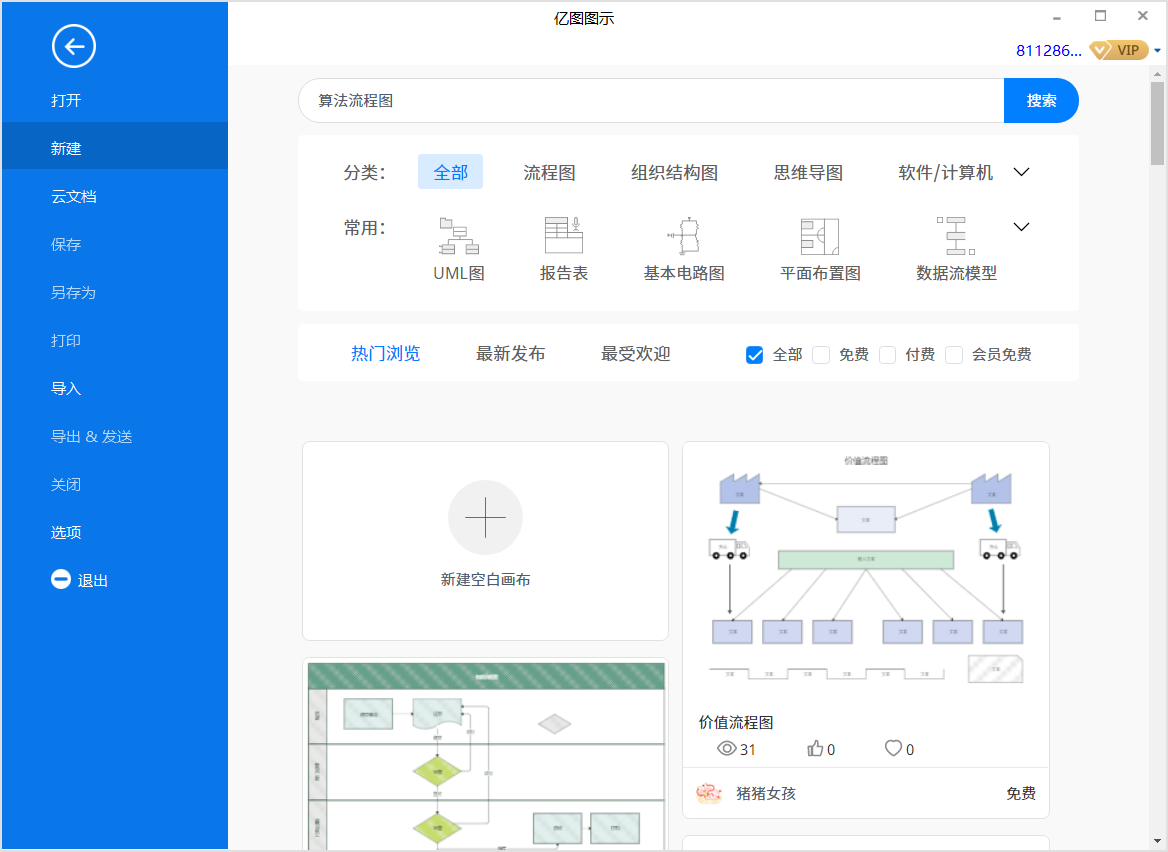This screenshot has height=852, width=1168.
Task: Check the 免费 filter checkbox
Action: (821, 355)
